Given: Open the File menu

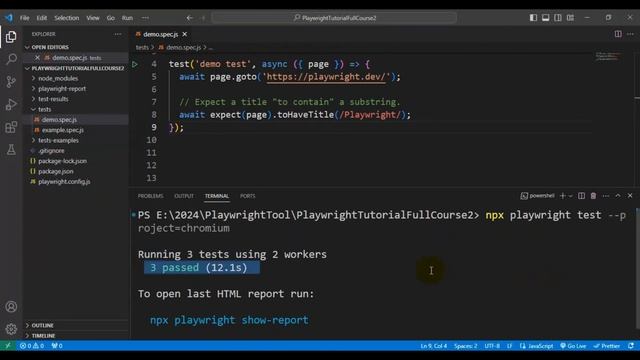Looking at the screenshot, I should [24, 18].
